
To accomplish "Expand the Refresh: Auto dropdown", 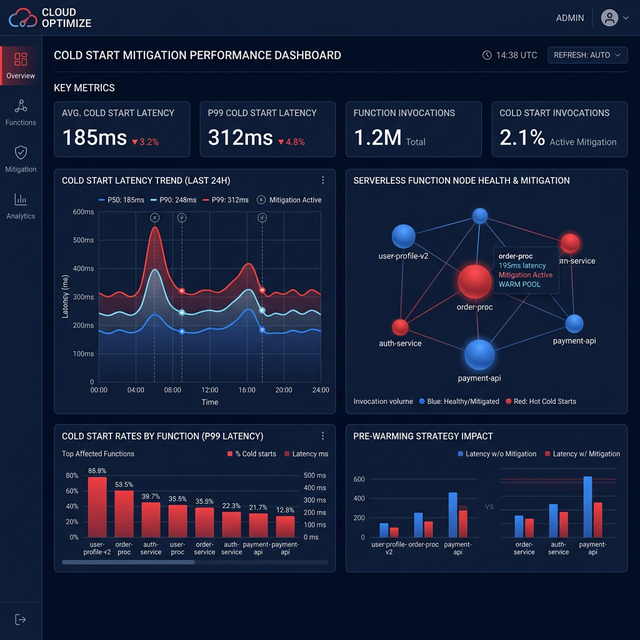I will coord(587,55).
